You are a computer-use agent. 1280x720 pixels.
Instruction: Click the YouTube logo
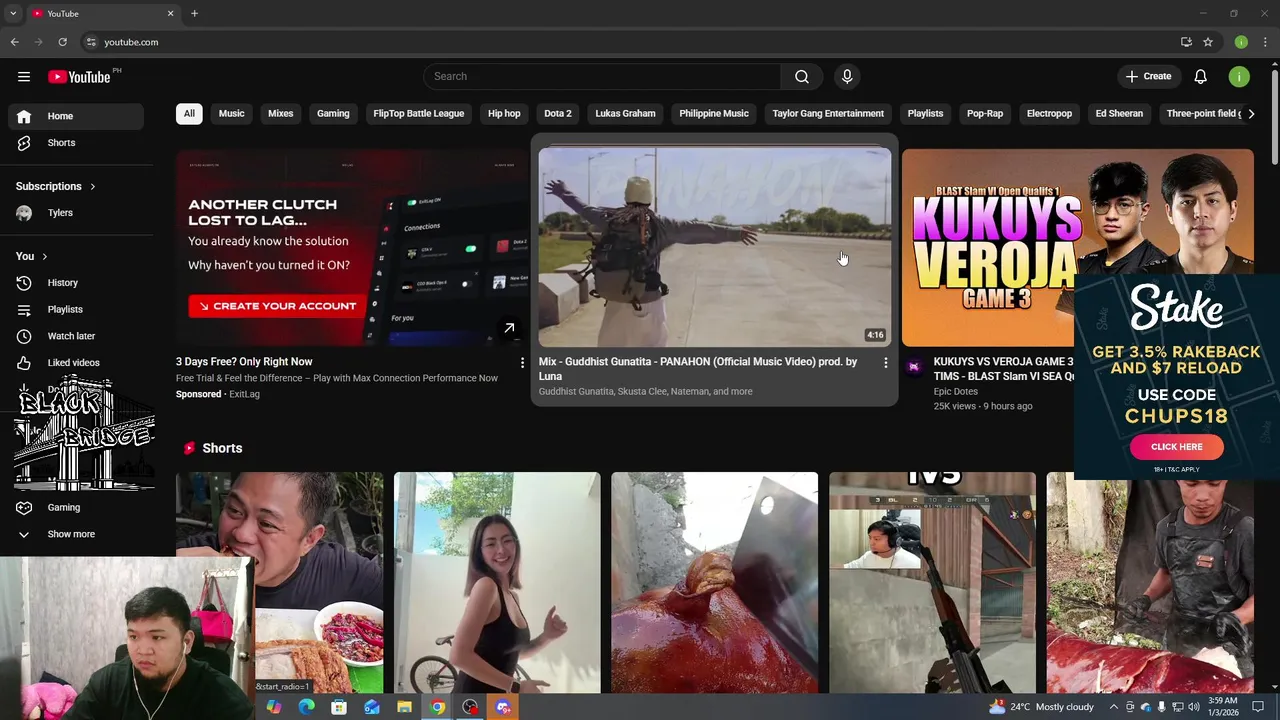click(x=79, y=77)
